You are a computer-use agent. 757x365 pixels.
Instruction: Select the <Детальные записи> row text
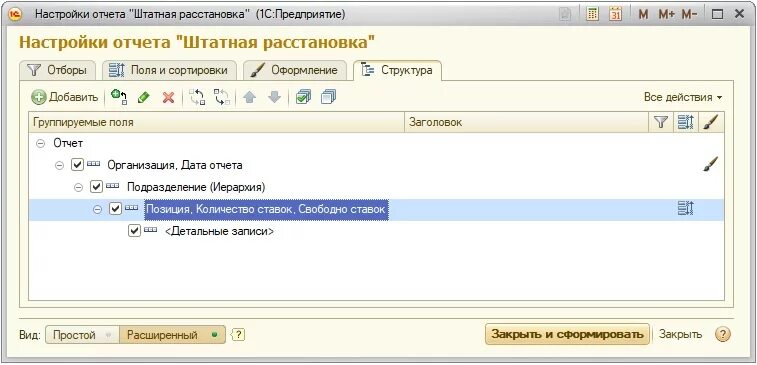pyautogui.click(x=220, y=231)
